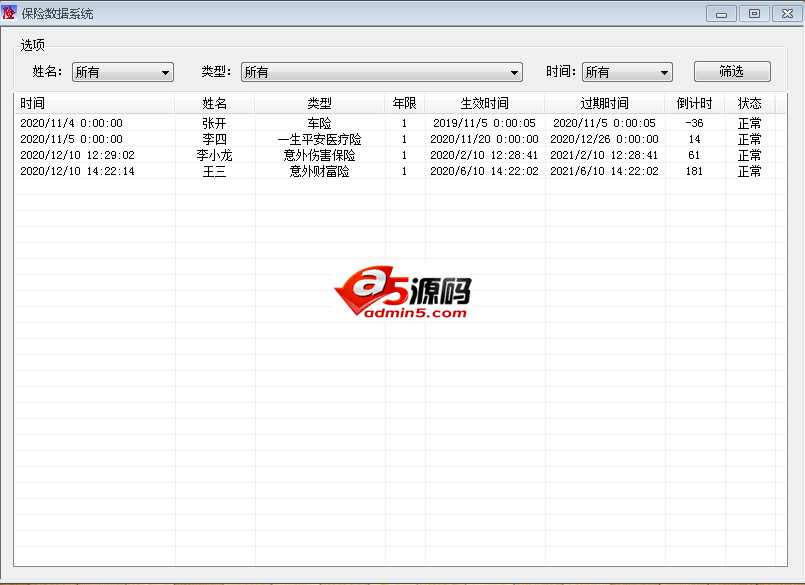Click the 过期时间 column header
The width and height of the screenshot is (805, 585).
[605, 103]
